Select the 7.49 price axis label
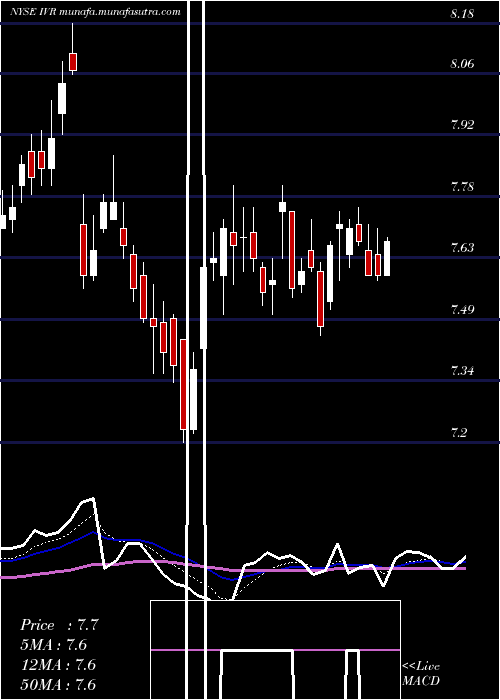500x700 pixels. coord(462,309)
